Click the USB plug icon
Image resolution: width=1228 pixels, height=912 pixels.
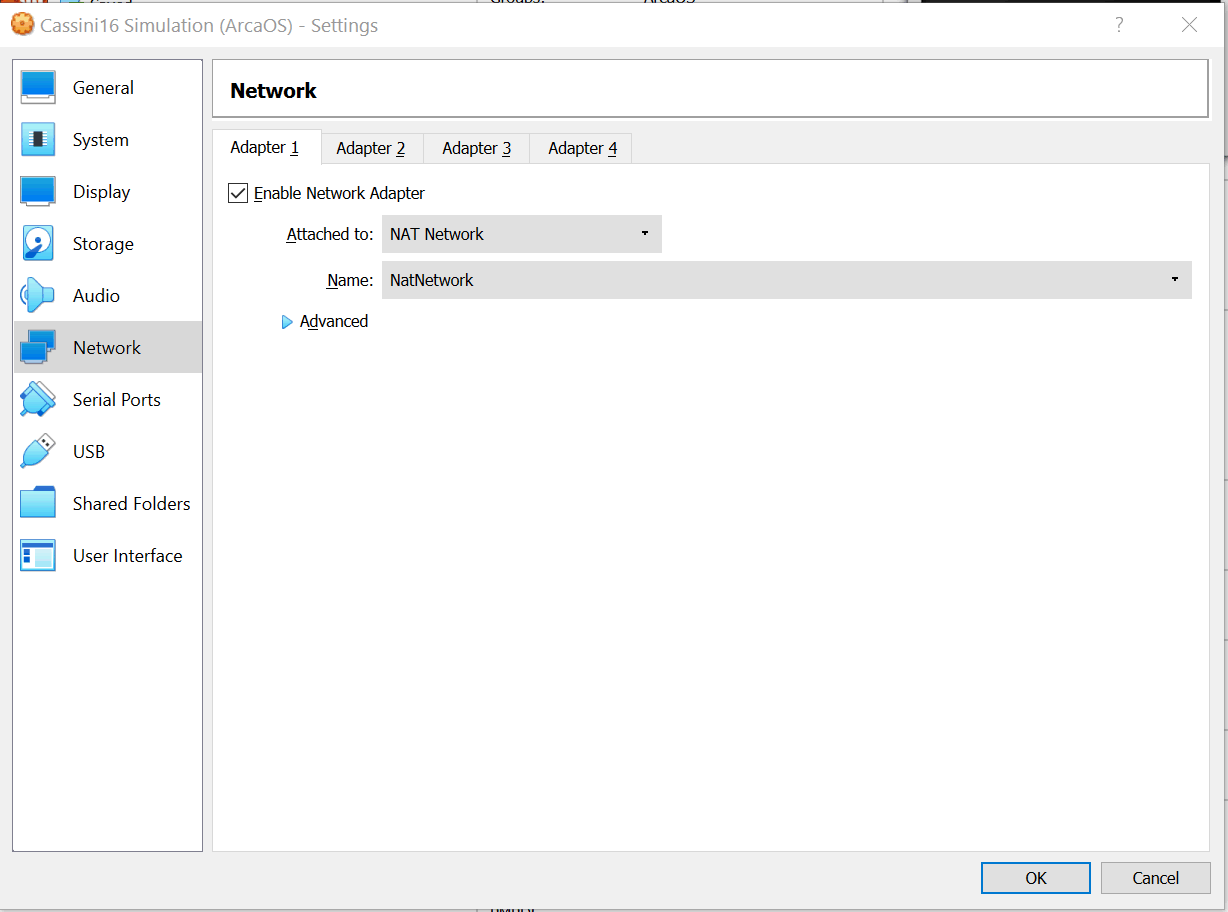38,452
